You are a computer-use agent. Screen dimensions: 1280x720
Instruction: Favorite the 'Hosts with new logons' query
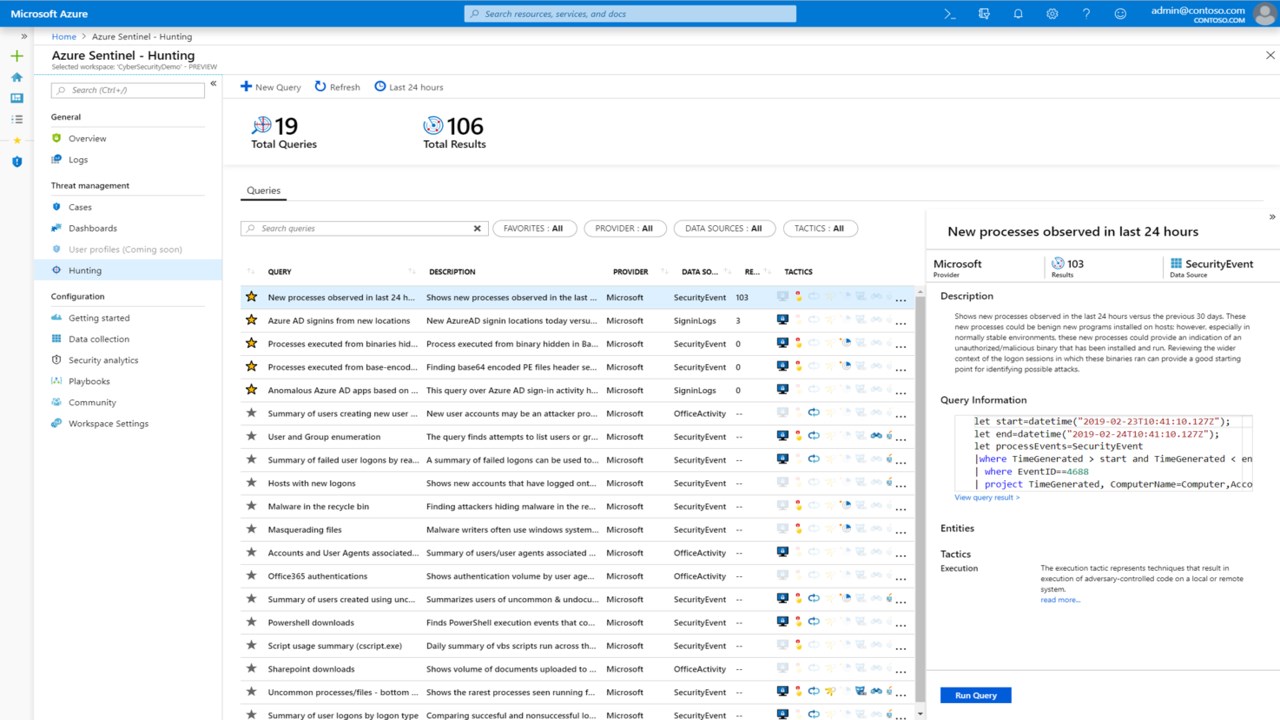tap(252, 483)
